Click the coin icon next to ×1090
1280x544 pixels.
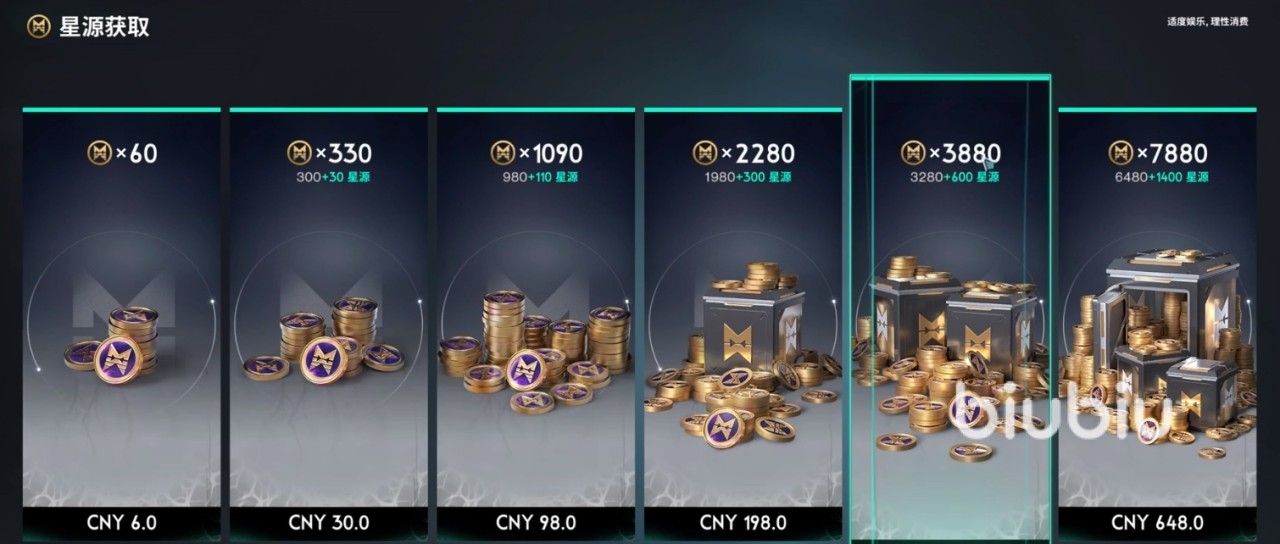pos(503,153)
